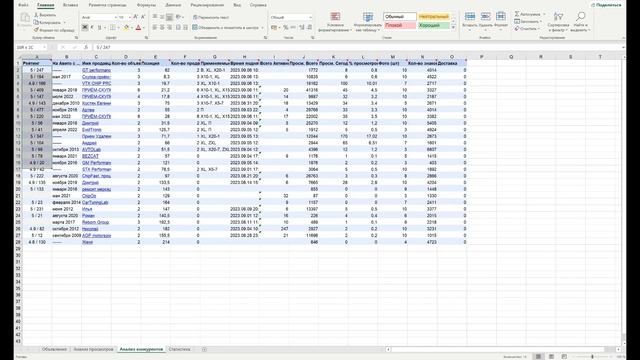Click the increase decimal icon

pyautogui.click(x=302, y=27)
